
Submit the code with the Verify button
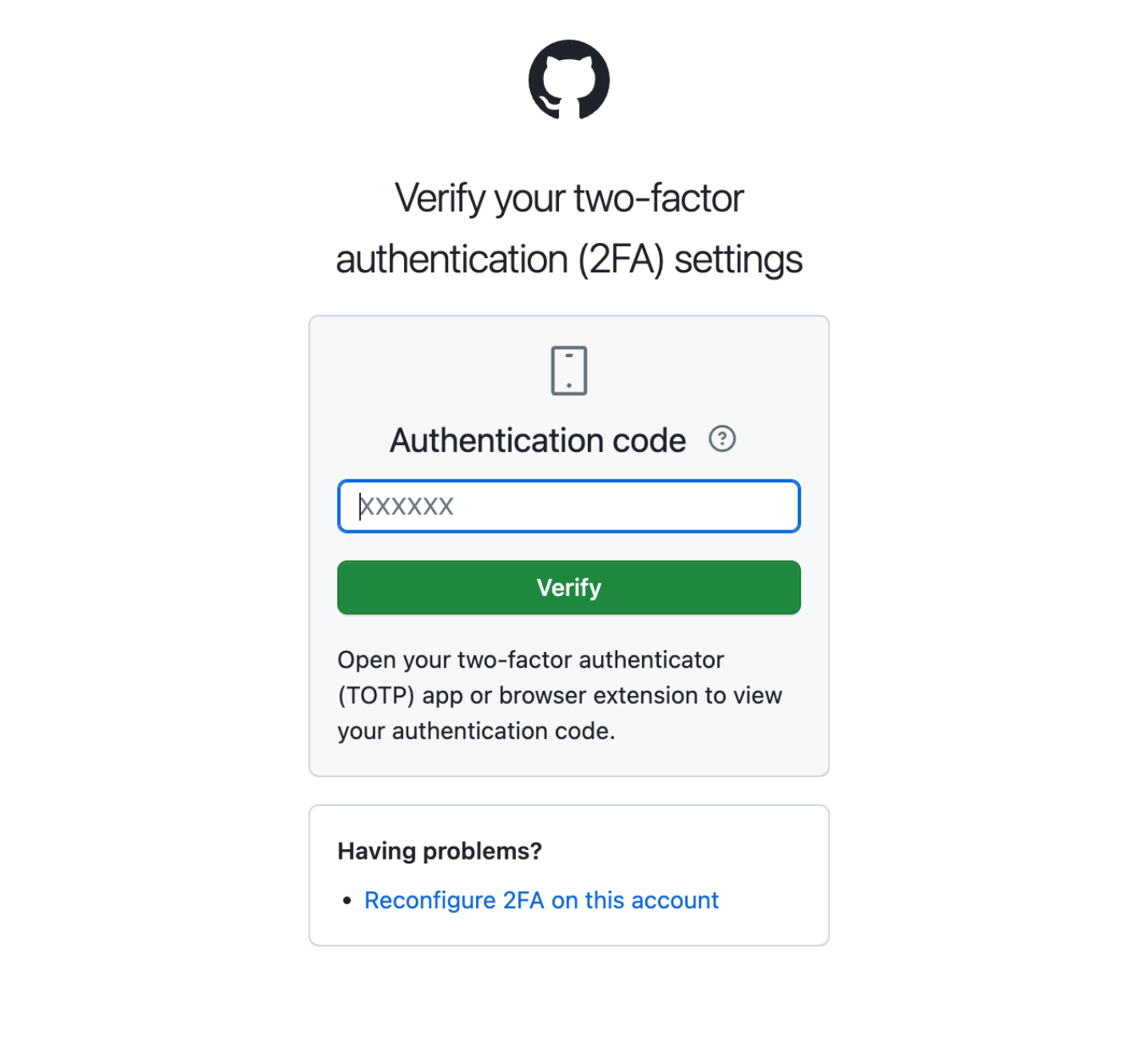coord(569,588)
